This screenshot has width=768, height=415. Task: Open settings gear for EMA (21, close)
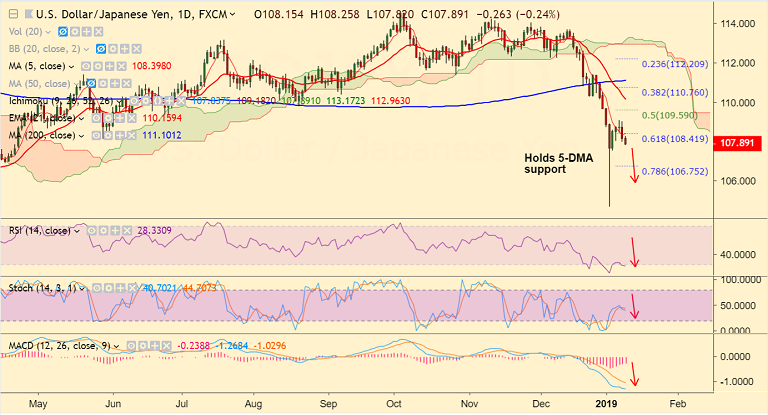(x=108, y=118)
